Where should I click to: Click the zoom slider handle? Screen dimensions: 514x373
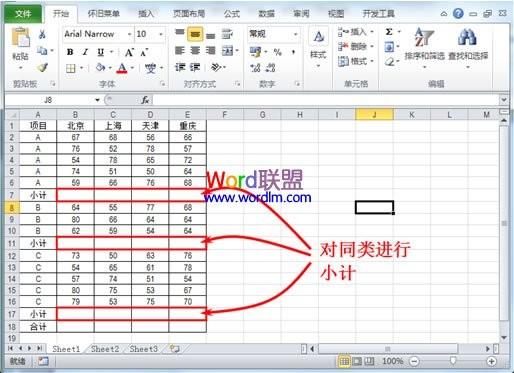[452, 361]
